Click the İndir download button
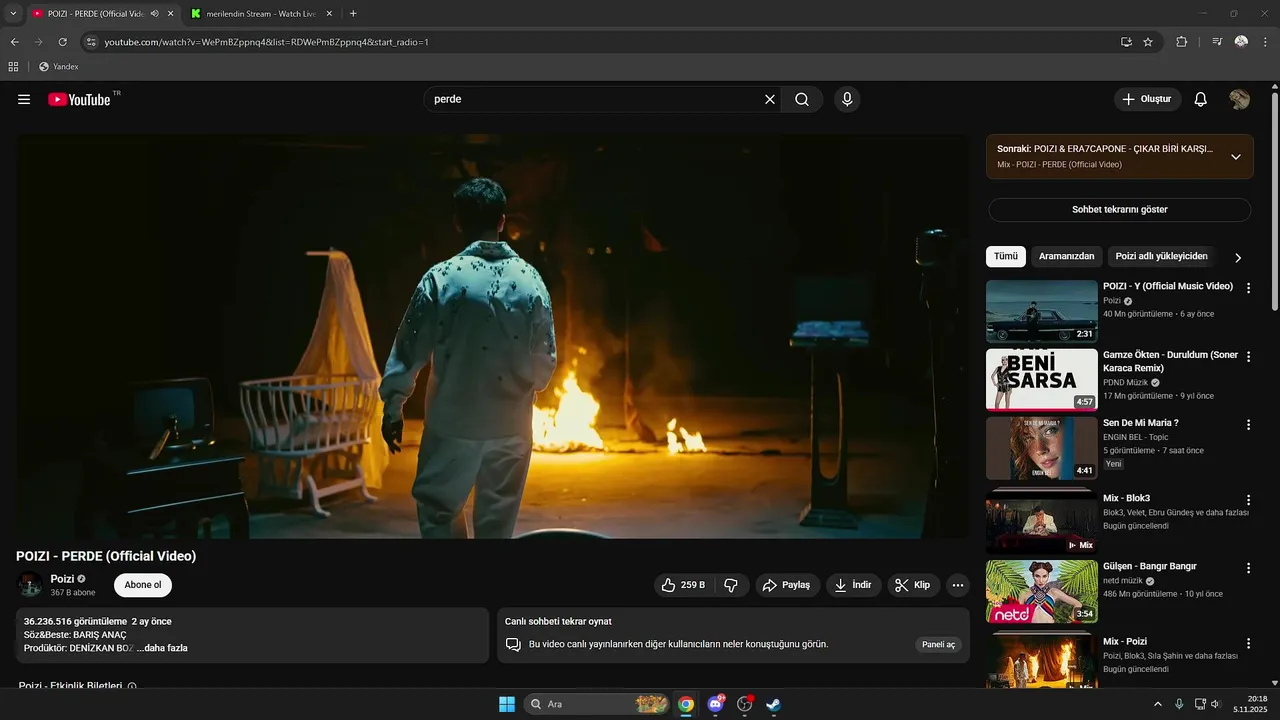 pyautogui.click(x=854, y=585)
